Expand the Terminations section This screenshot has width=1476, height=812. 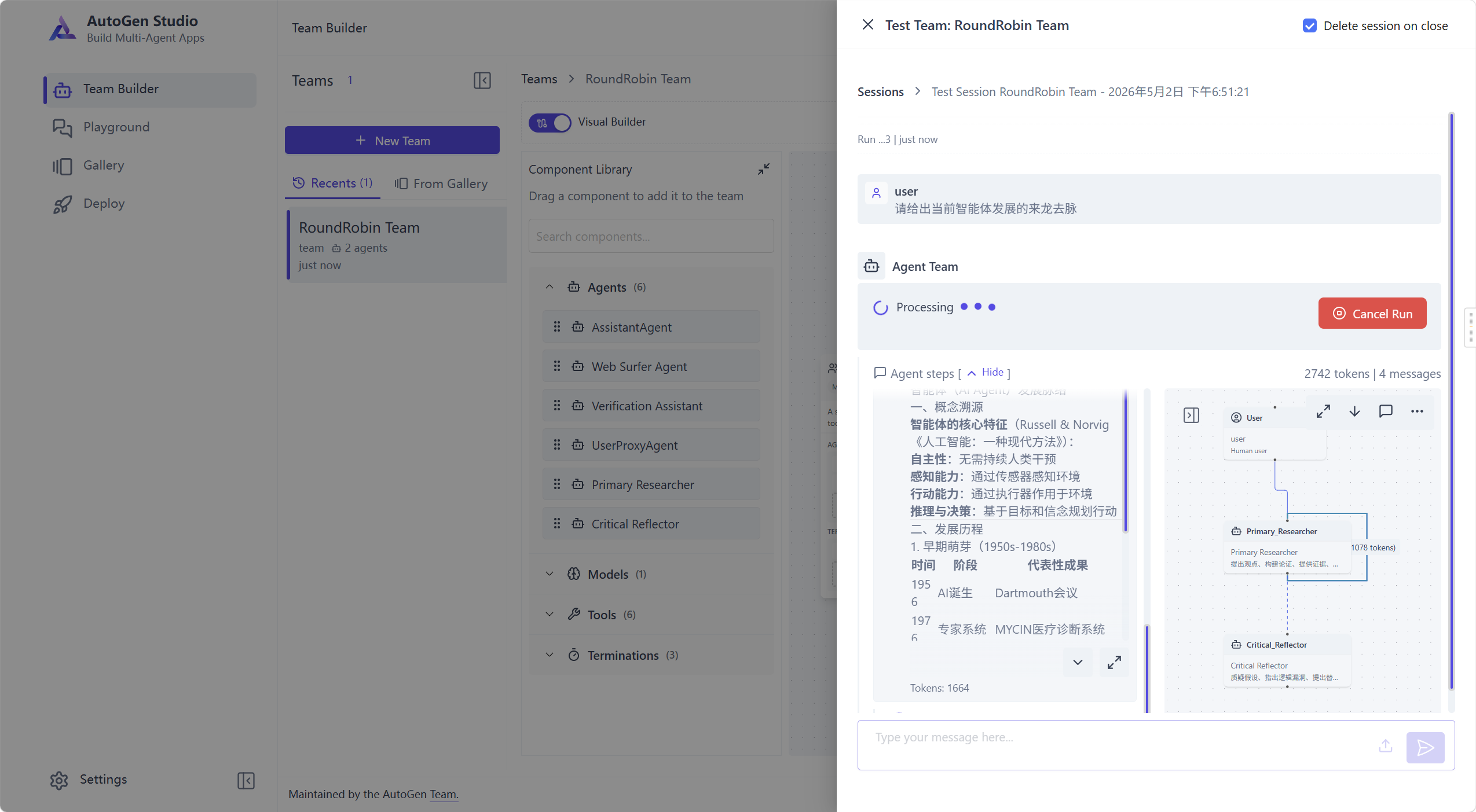pyautogui.click(x=550, y=655)
